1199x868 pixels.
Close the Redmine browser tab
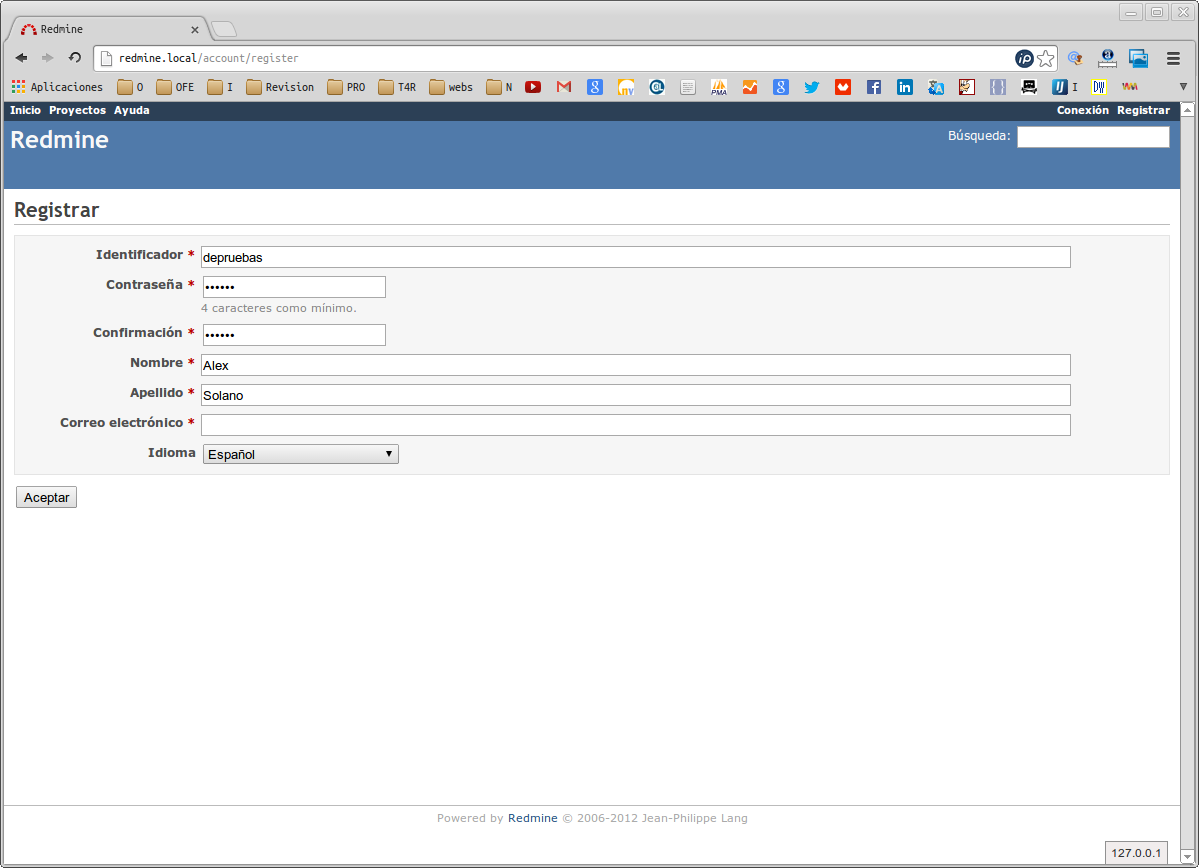pyautogui.click(x=194, y=30)
